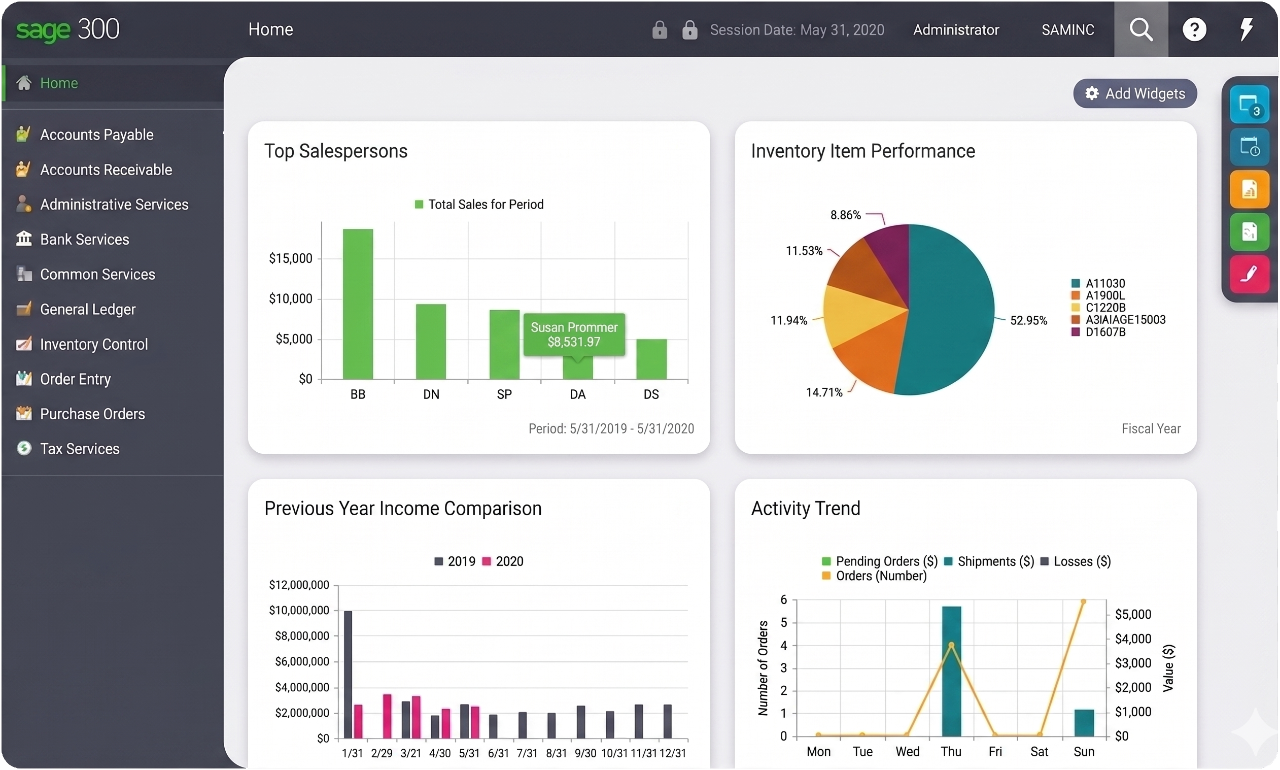Screen dimensions: 1280x770
Task: Click the Add Widgets button
Action: (x=1135, y=93)
